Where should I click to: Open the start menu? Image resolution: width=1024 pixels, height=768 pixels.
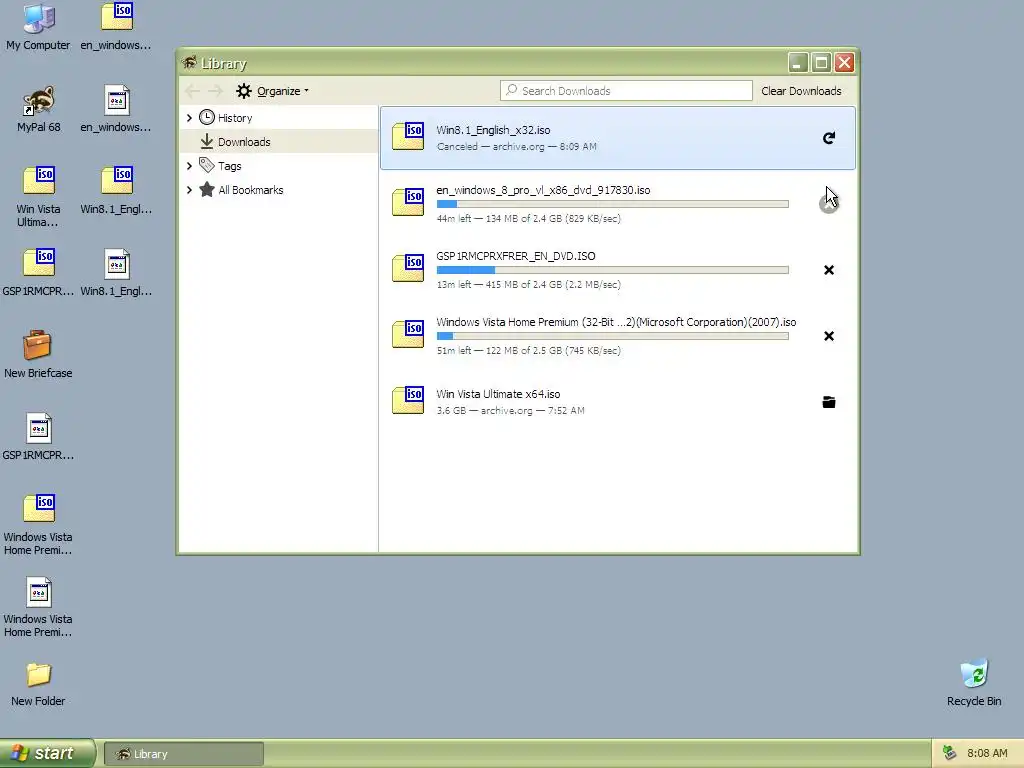pos(47,753)
